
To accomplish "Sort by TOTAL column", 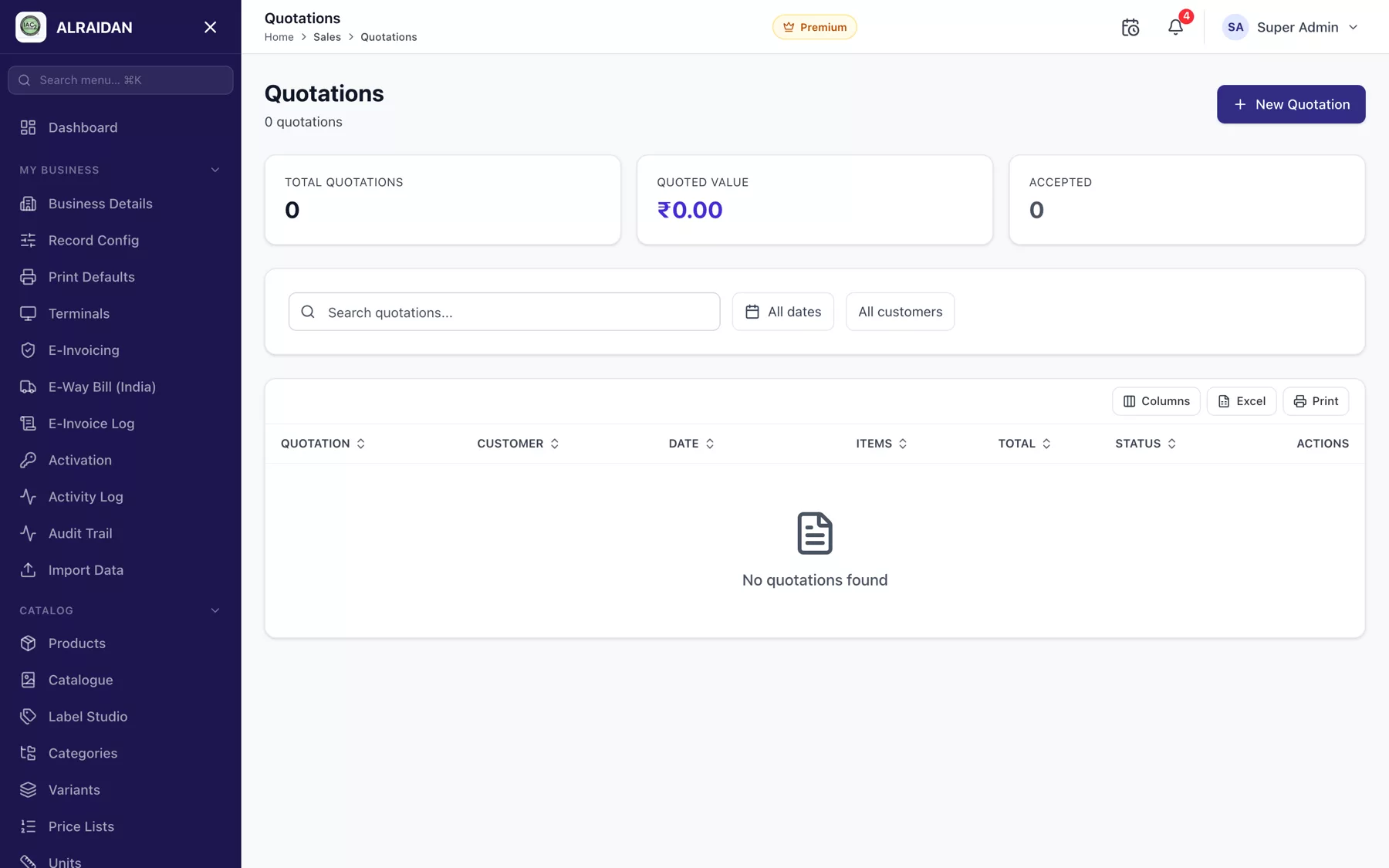I will 1025,444.
